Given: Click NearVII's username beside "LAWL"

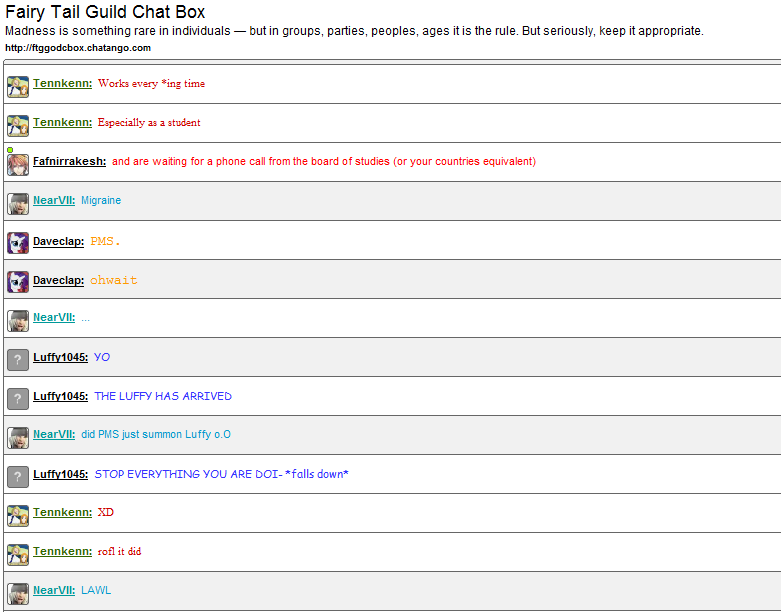Looking at the screenshot, I should click(x=54, y=591).
